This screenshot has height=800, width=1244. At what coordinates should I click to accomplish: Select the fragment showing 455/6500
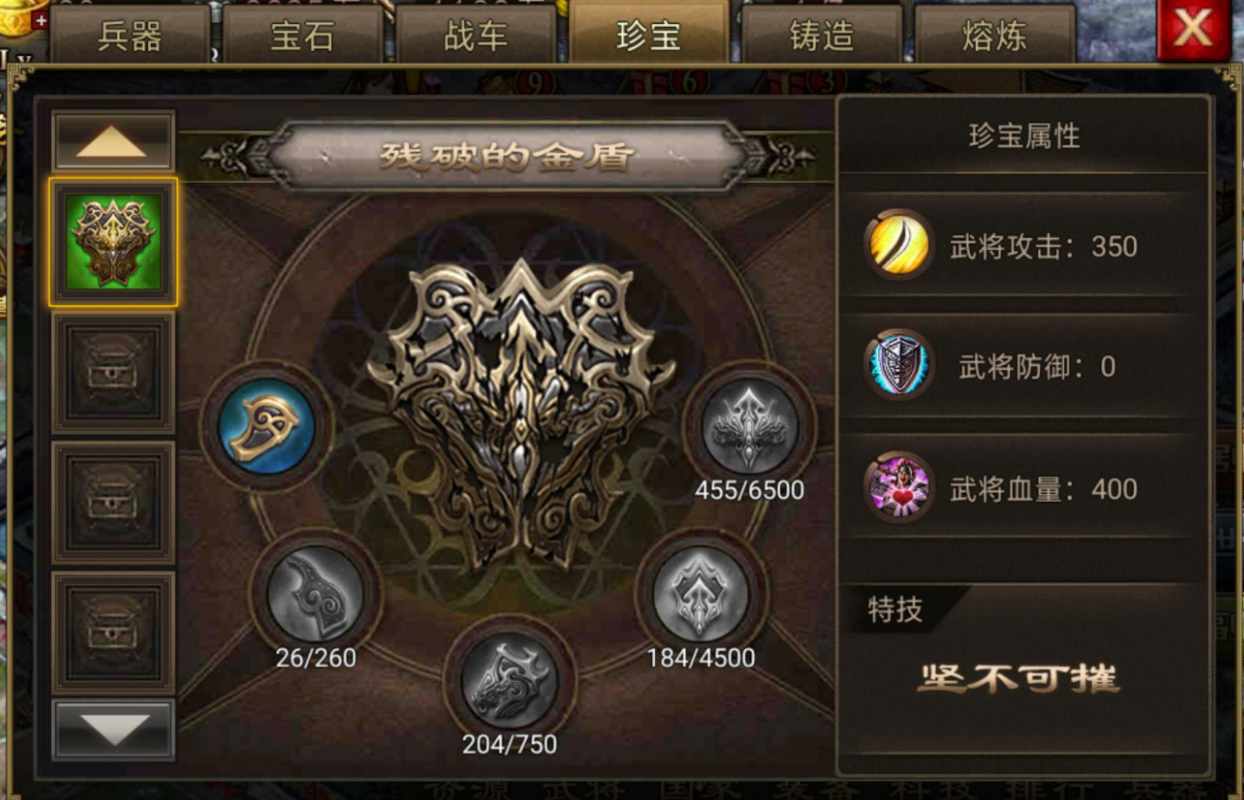tap(750, 425)
